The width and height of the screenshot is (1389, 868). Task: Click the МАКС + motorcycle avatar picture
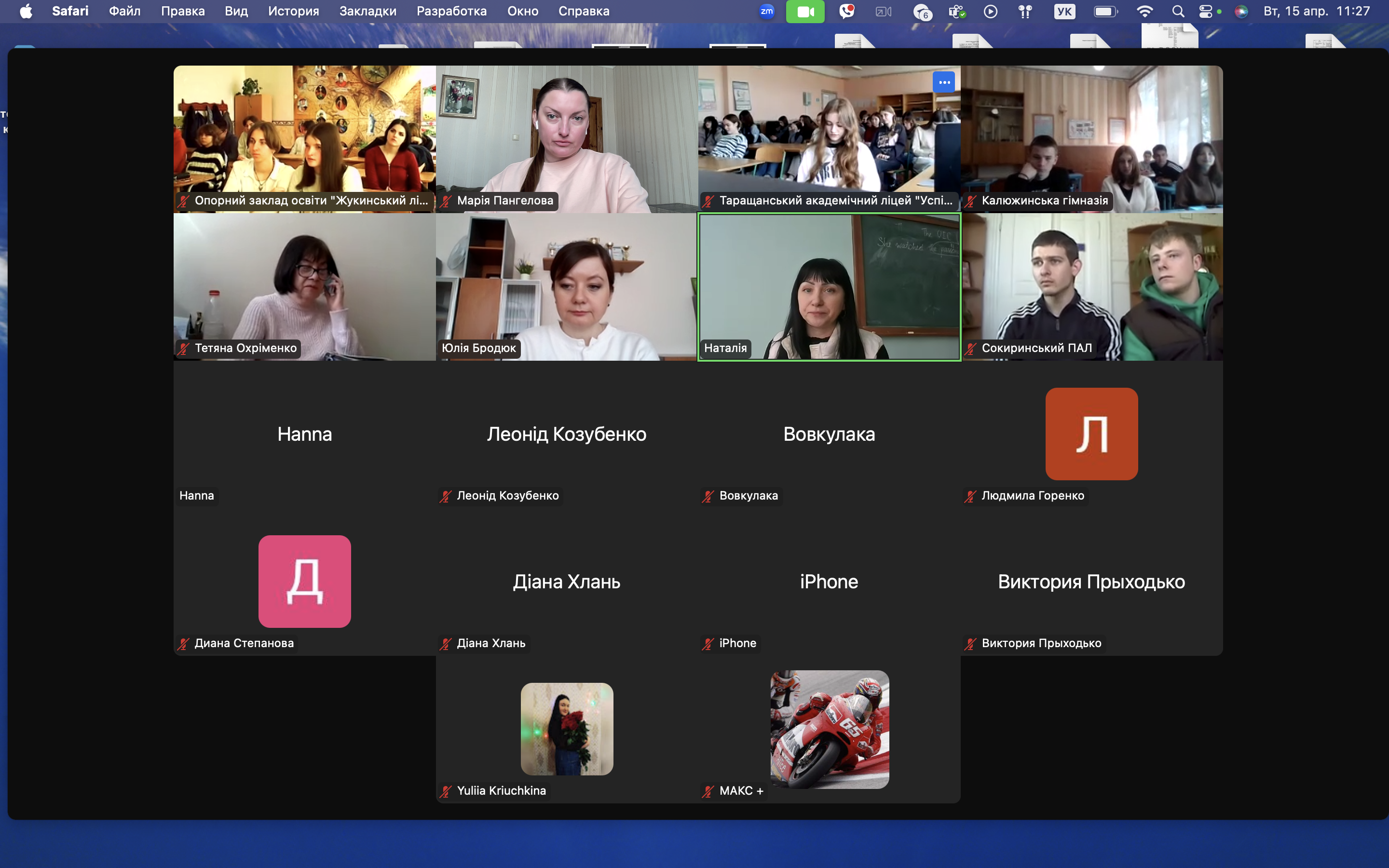pyautogui.click(x=830, y=729)
